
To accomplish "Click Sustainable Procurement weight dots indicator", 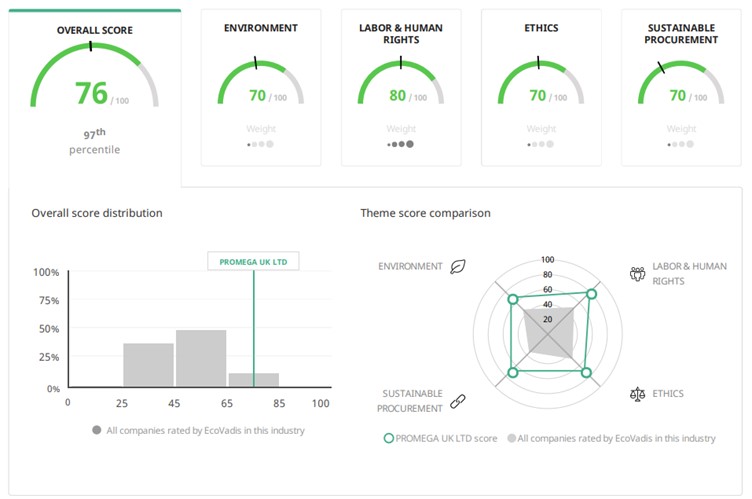I will coord(681,144).
